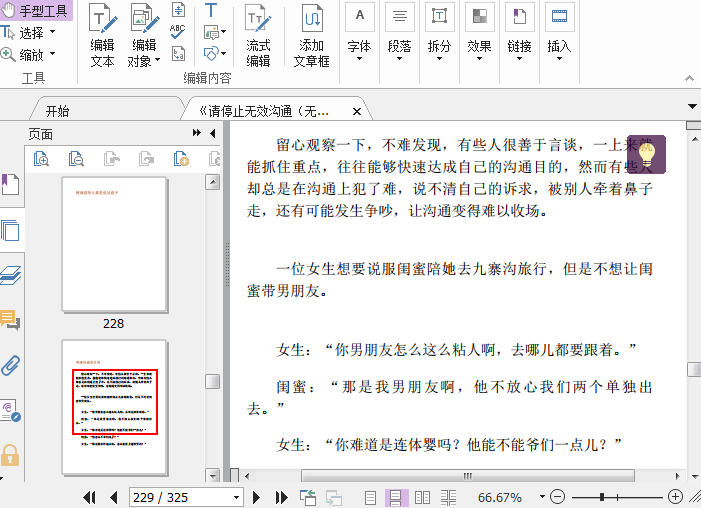701x508 pixels.
Task: Expand the 编辑对象 dropdown arrow
Action: tap(157, 60)
